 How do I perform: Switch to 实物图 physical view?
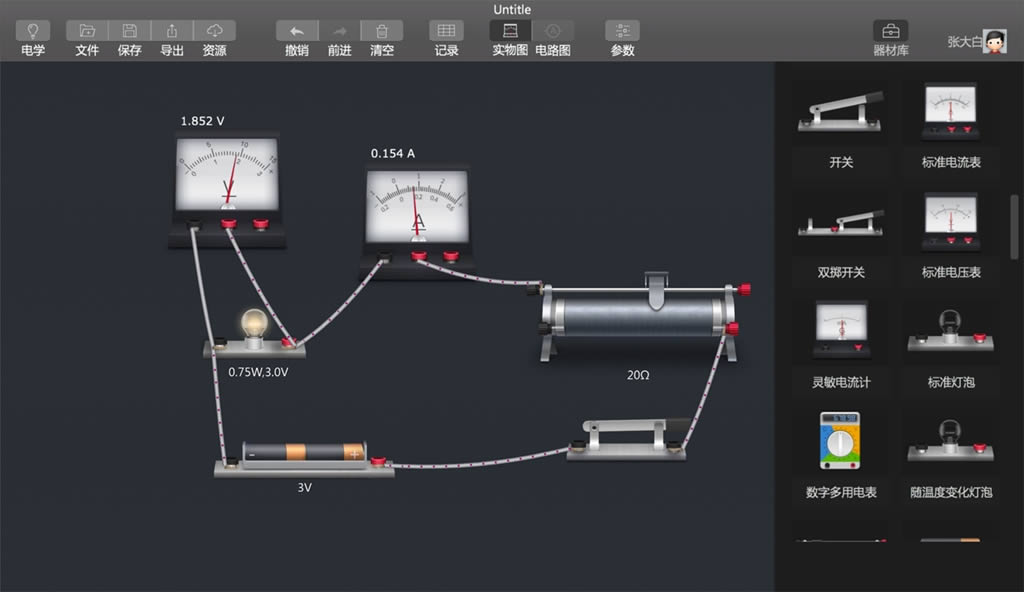click(510, 31)
